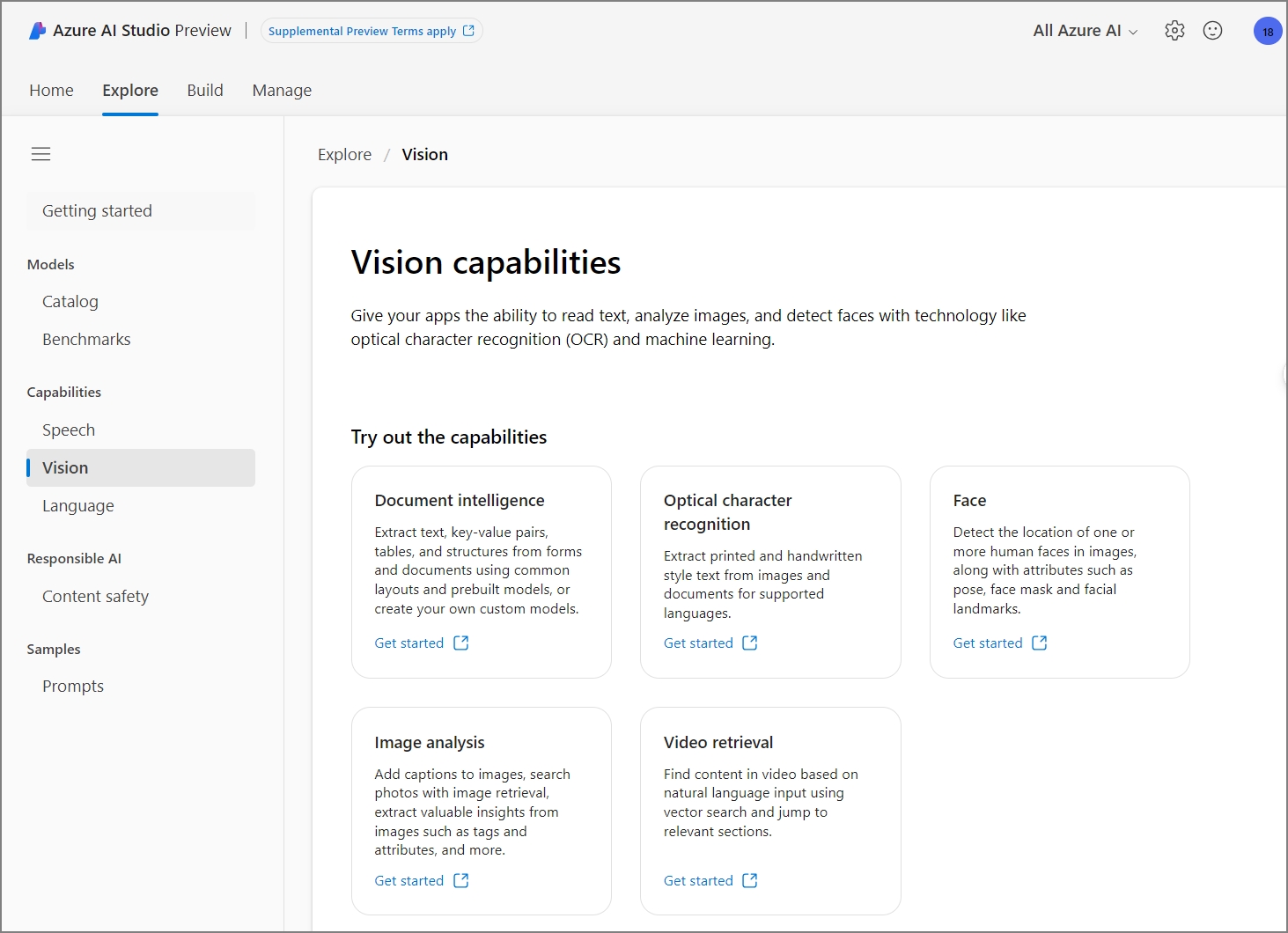
Task: Click external-link icon beside Face Get started
Action: [1039, 643]
